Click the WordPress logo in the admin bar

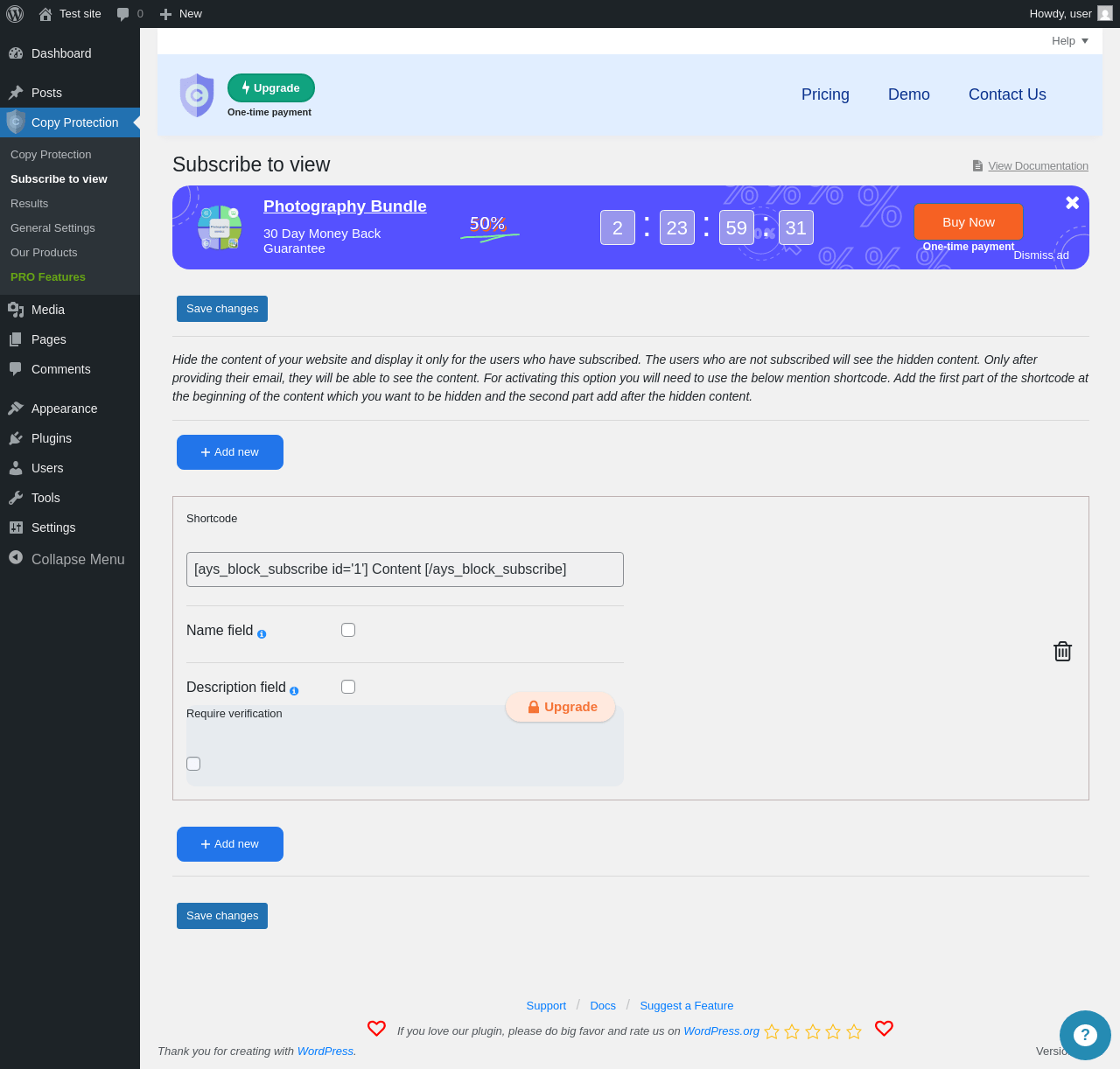pyautogui.click(x=15, y=14)
